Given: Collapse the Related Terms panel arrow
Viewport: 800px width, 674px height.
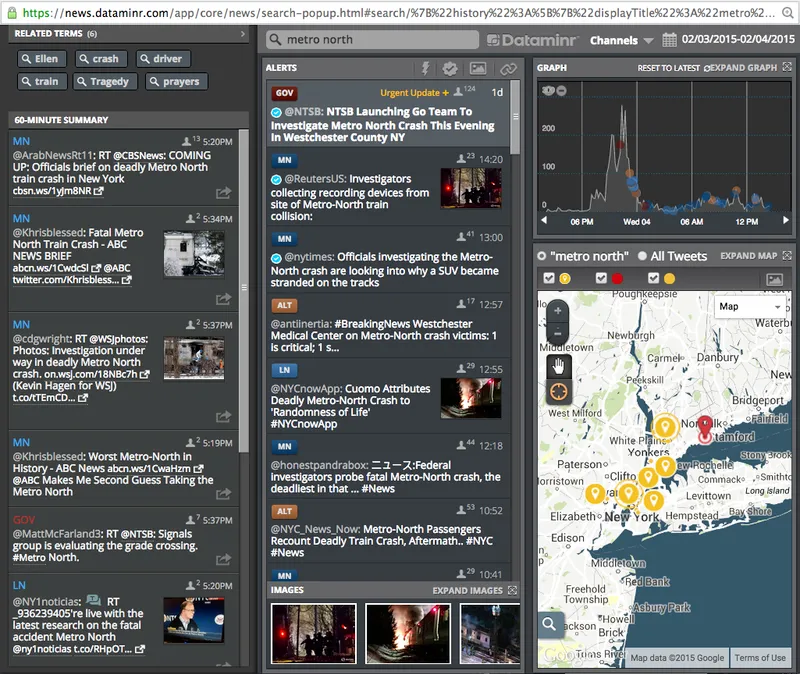Looking at the screenshot, I should [x=243, y=34].
